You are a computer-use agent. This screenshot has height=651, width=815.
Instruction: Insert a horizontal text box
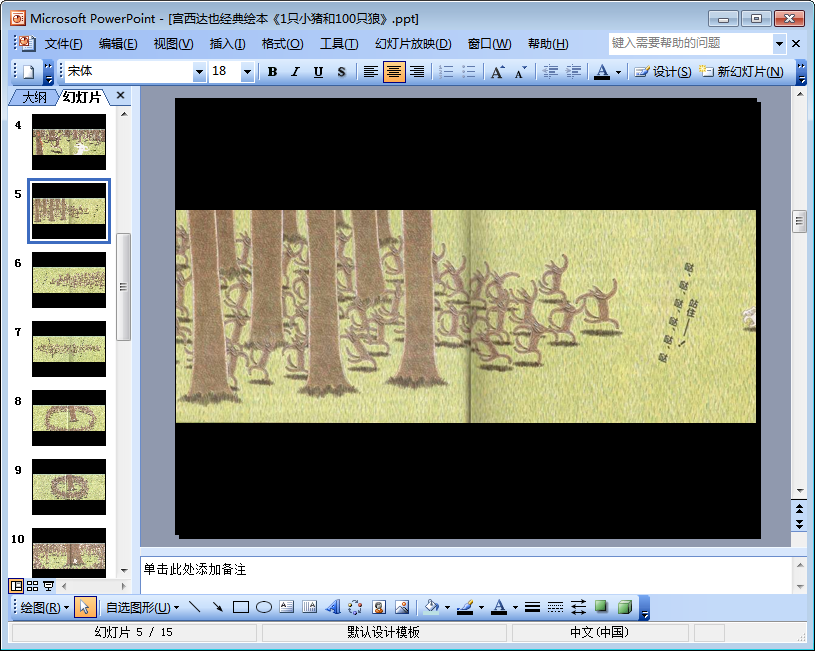pyautogui.click(x=286, y=607)
